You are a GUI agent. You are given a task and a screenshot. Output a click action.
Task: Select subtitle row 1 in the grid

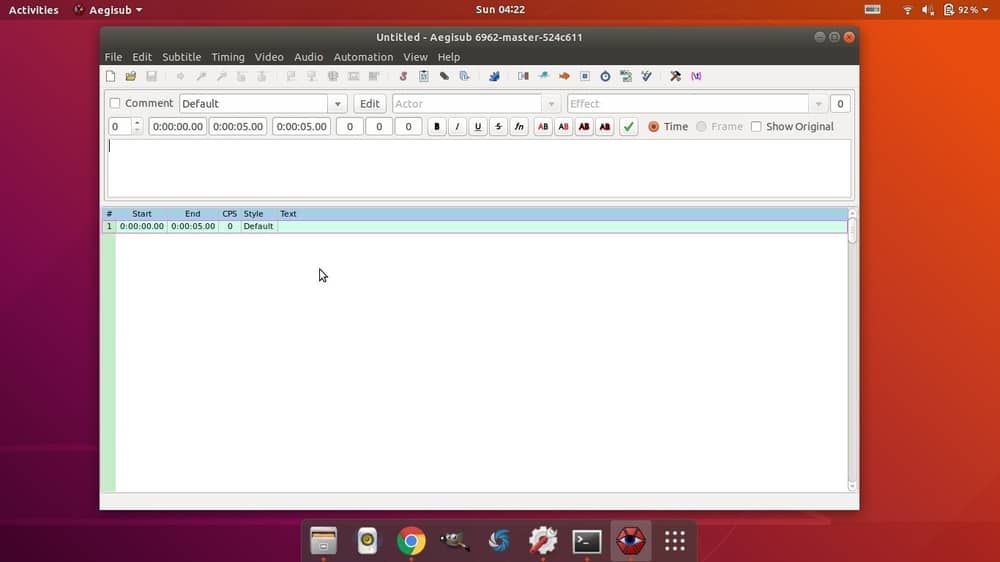(474, 226)
